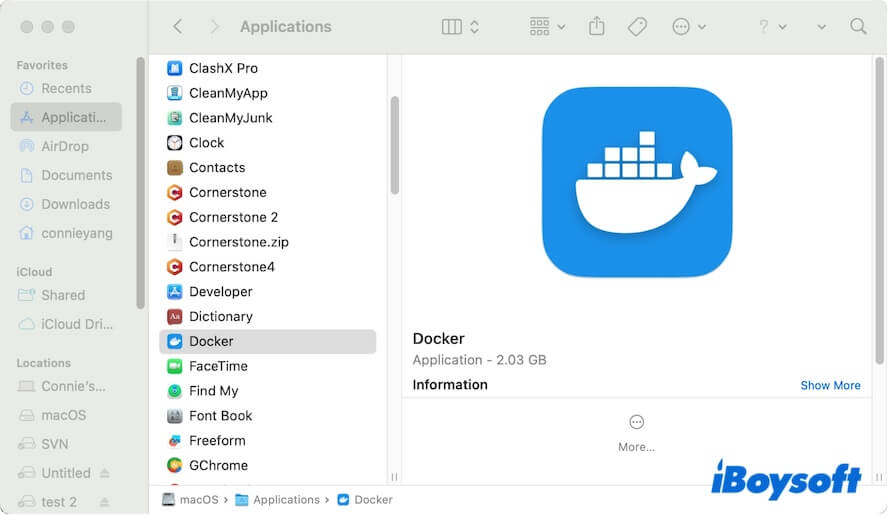Select the Developer app icon
Viewport: 888px width, 515px height.
tap(174, 292)
